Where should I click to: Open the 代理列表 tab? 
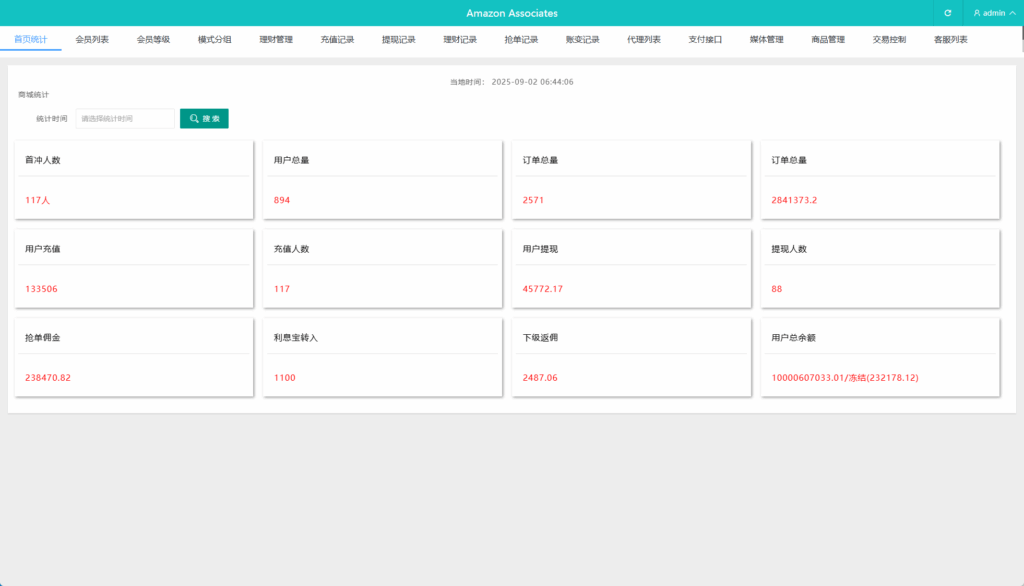click(x=645, y=39)
